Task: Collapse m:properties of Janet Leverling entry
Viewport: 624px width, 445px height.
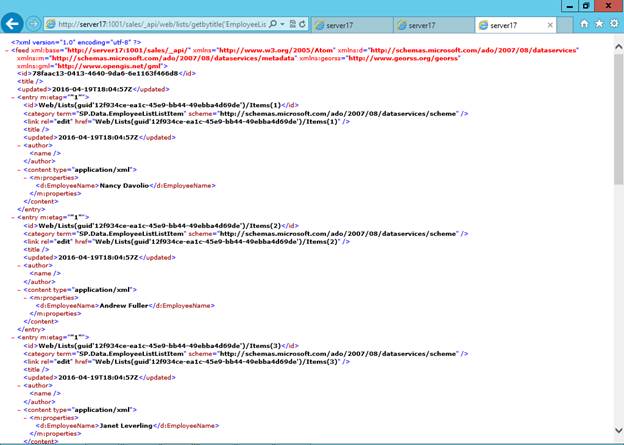Action: point(25,418)
